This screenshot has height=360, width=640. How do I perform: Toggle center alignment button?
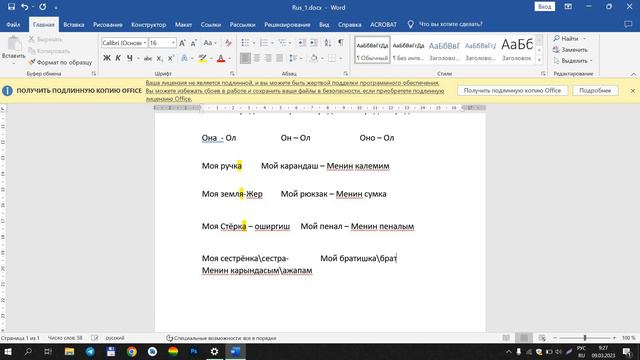(x=257, y=58)
